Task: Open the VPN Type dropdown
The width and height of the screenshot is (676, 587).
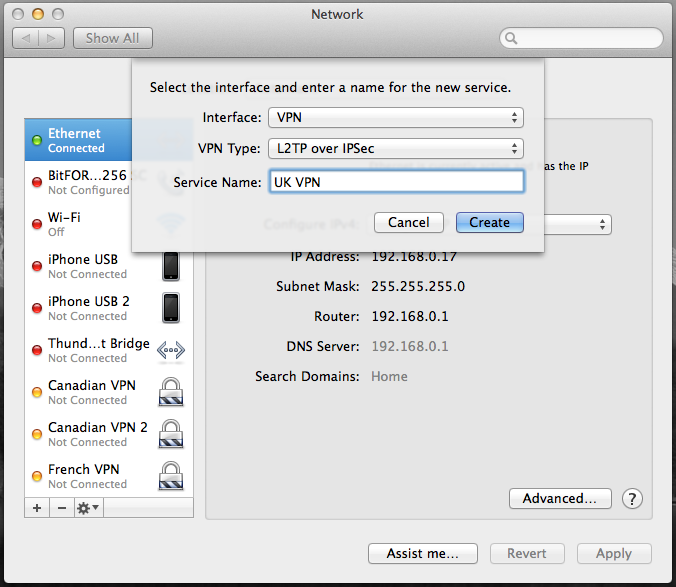Action: [x=395, y=149]
